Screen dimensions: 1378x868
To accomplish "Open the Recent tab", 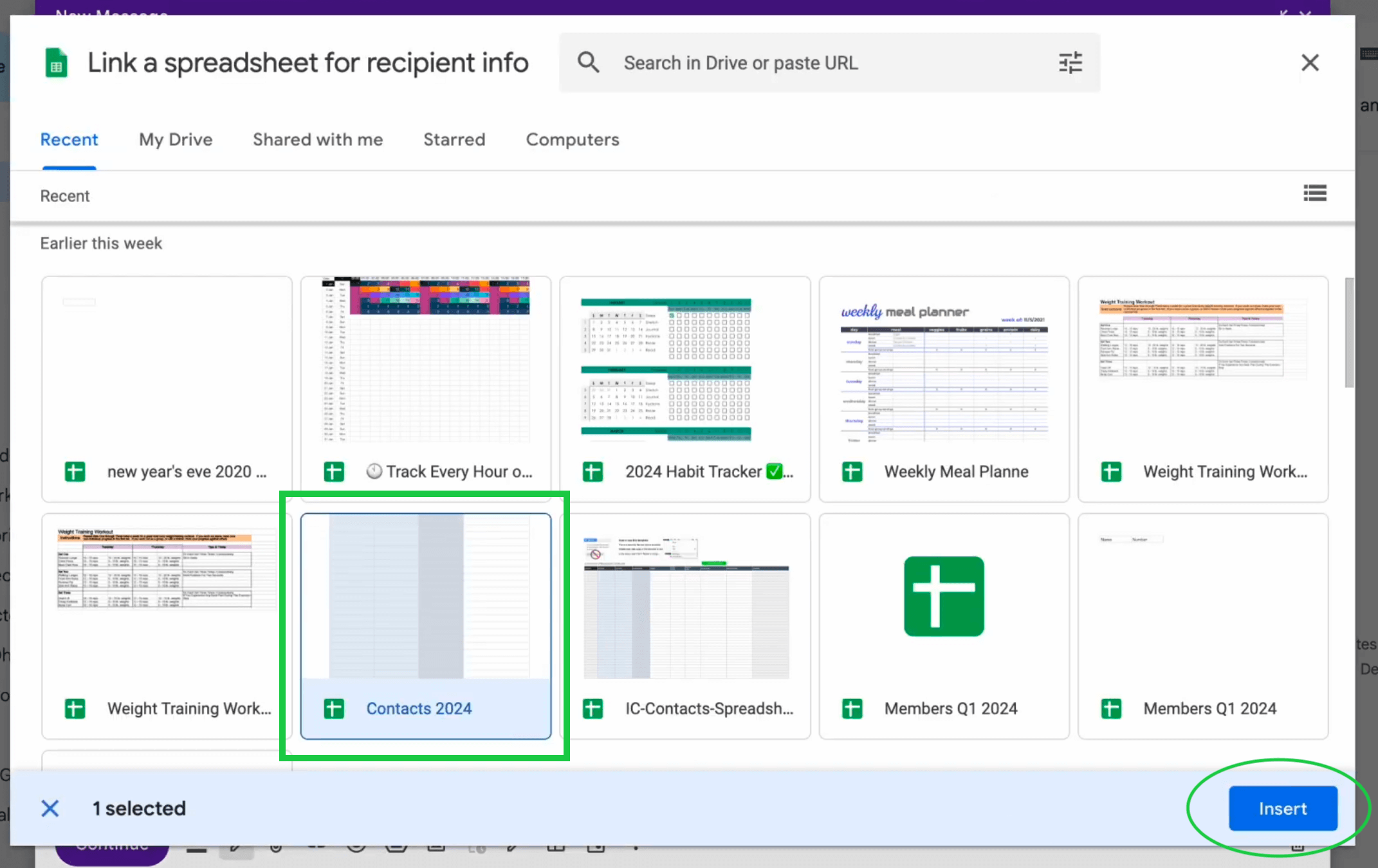I will click(69, 140).
